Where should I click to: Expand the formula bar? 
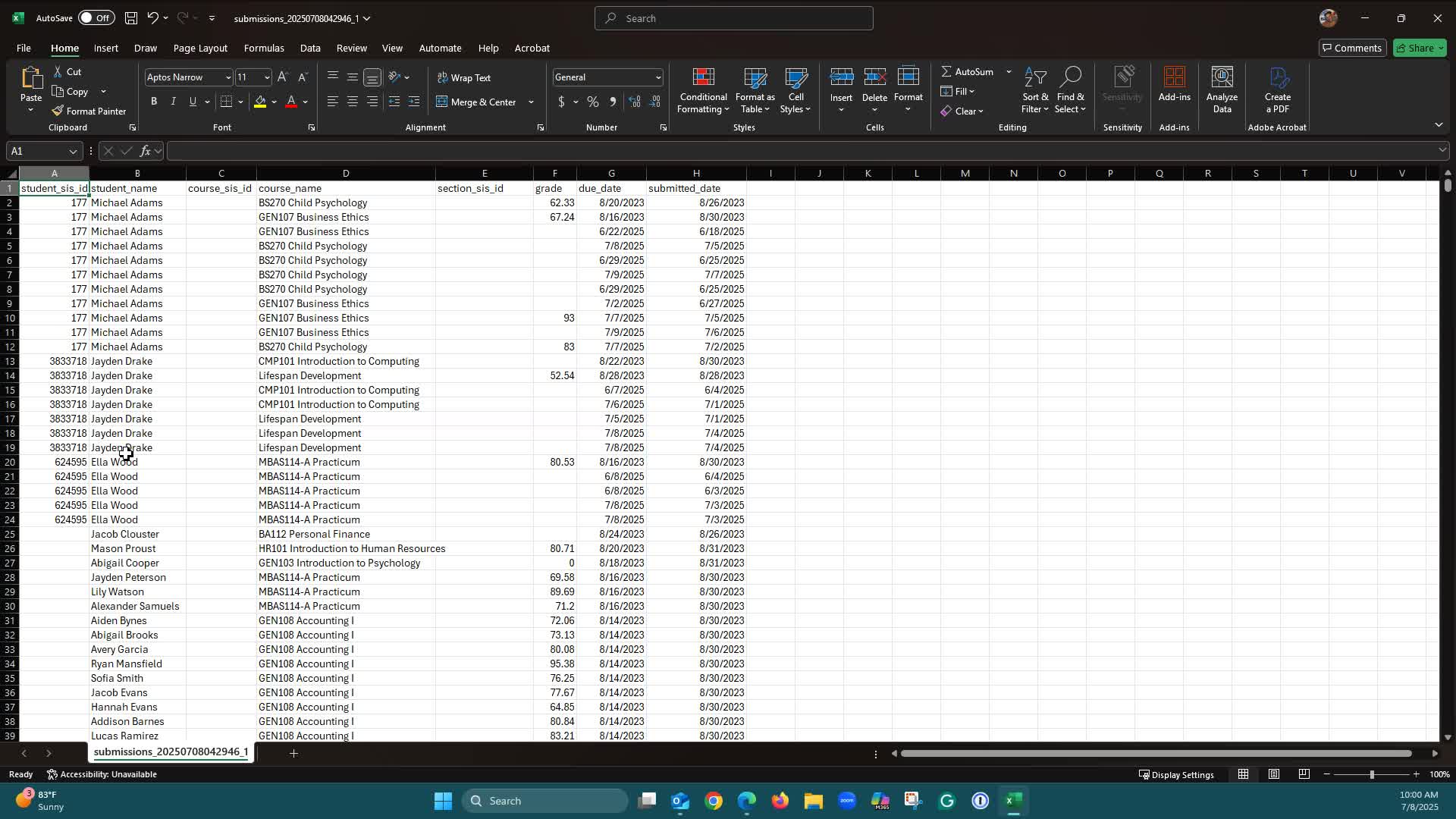click(x=1442, y=150)
